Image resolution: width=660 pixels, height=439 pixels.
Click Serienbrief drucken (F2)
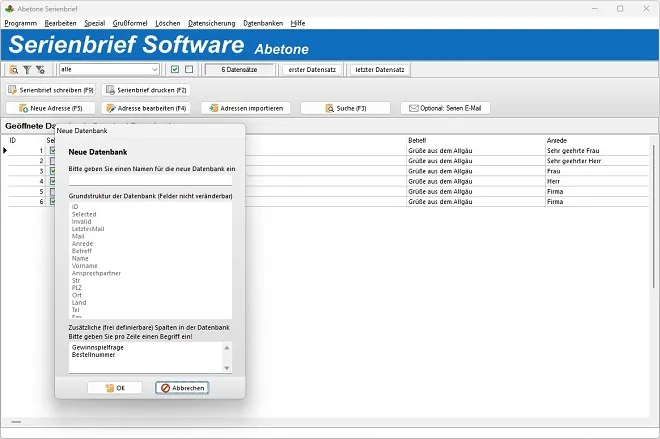pos(146,90)
